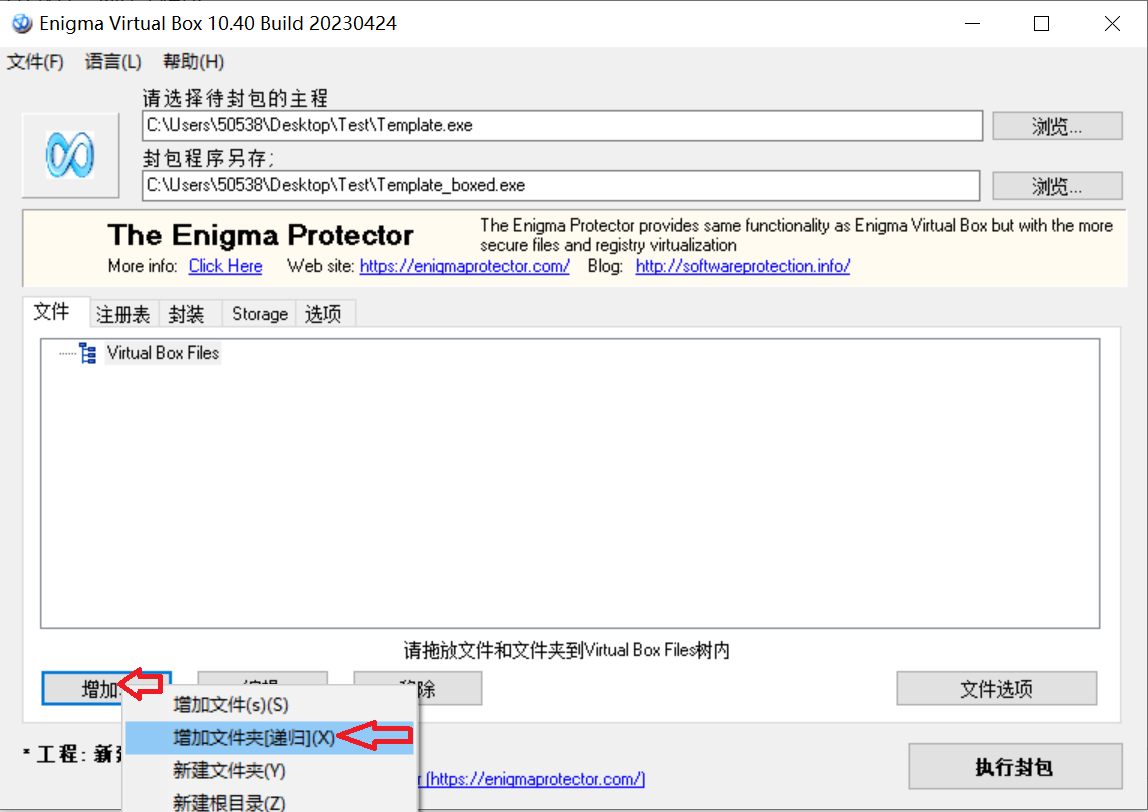Click the 封包程序另存 label

tap(208, 158)
